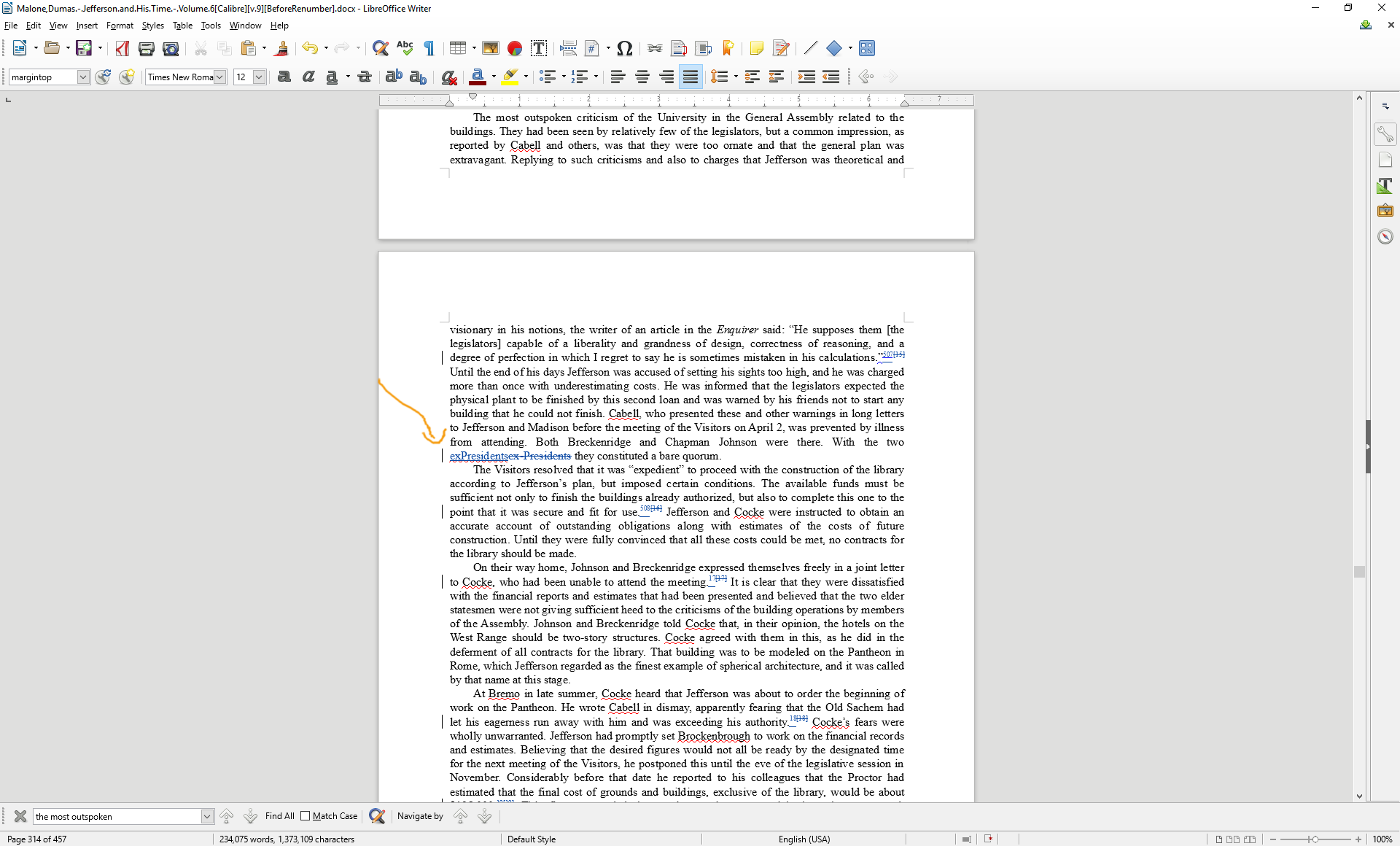Open the Tools menu
The width and height of the screenshot is (1400, 846).
click(x=211, y=26)
